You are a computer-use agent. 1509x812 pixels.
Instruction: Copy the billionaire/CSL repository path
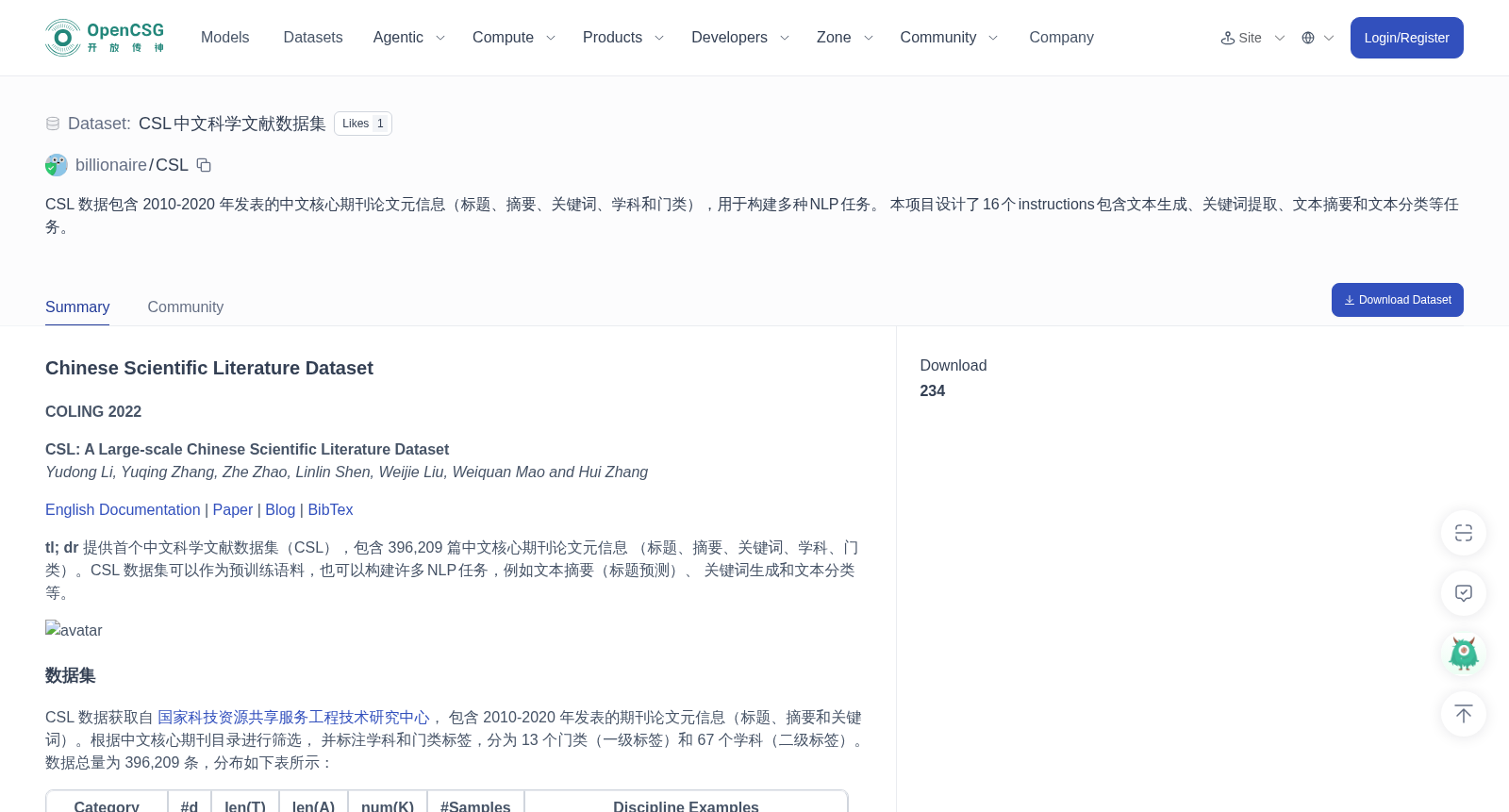[204, 165]
